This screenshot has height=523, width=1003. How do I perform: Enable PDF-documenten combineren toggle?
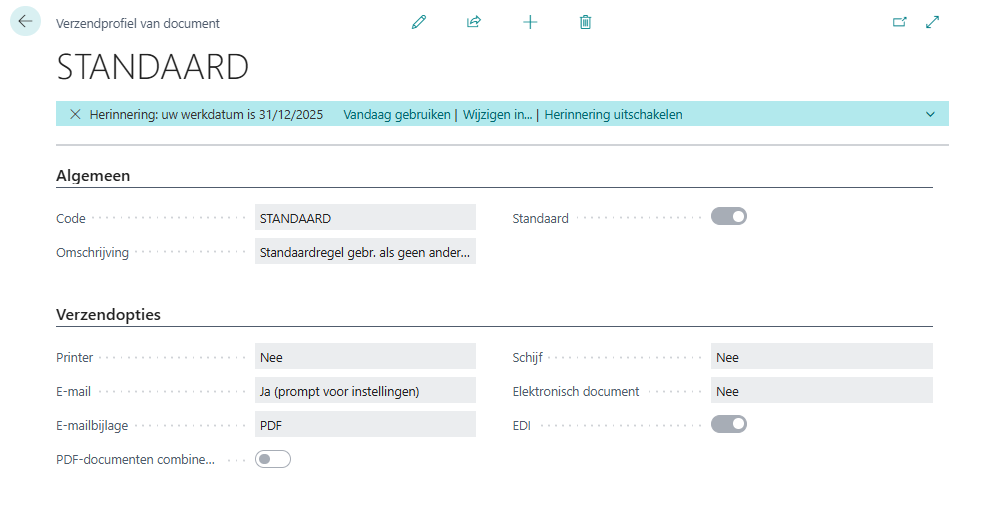273,459
